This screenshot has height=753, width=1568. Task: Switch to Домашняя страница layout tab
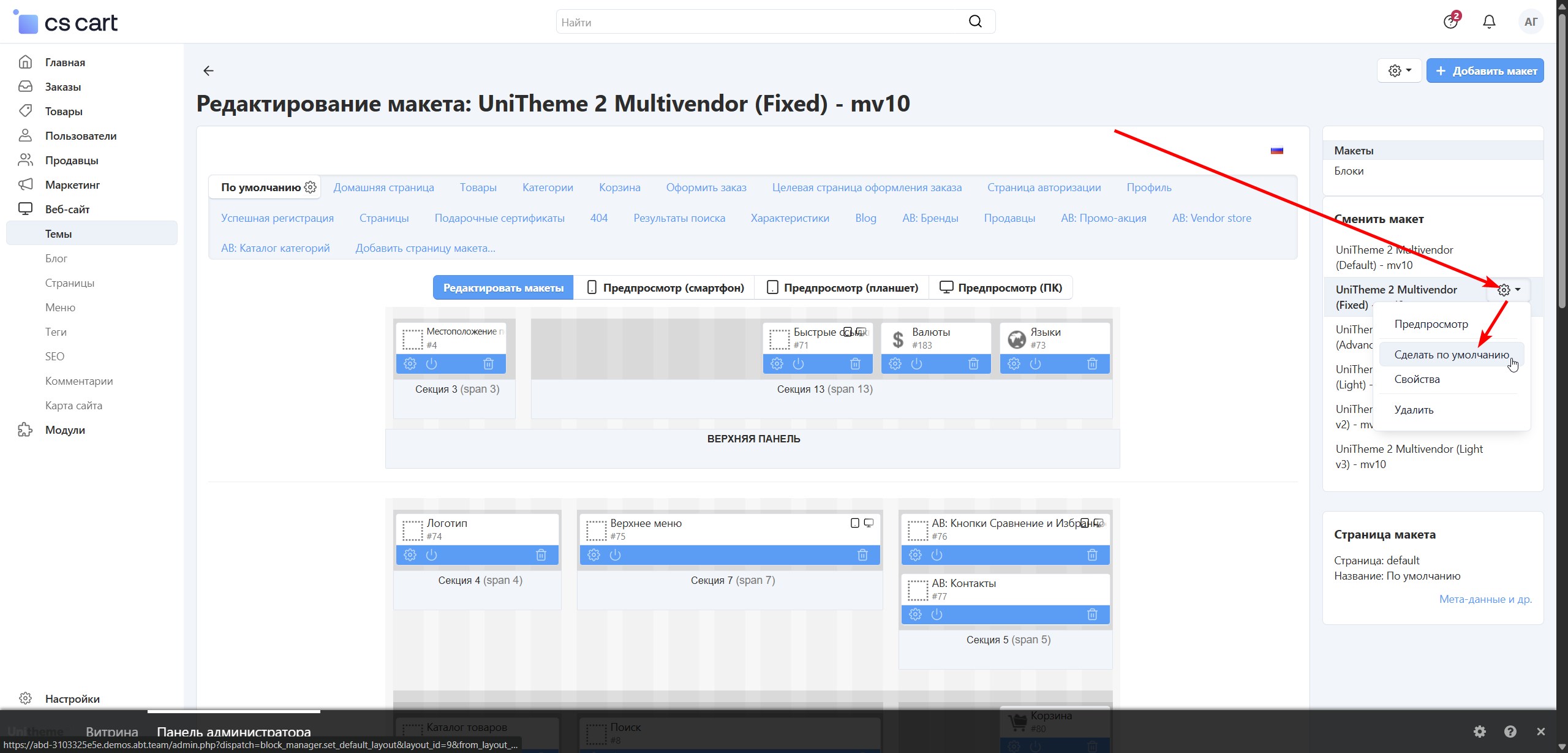[383, 187]
